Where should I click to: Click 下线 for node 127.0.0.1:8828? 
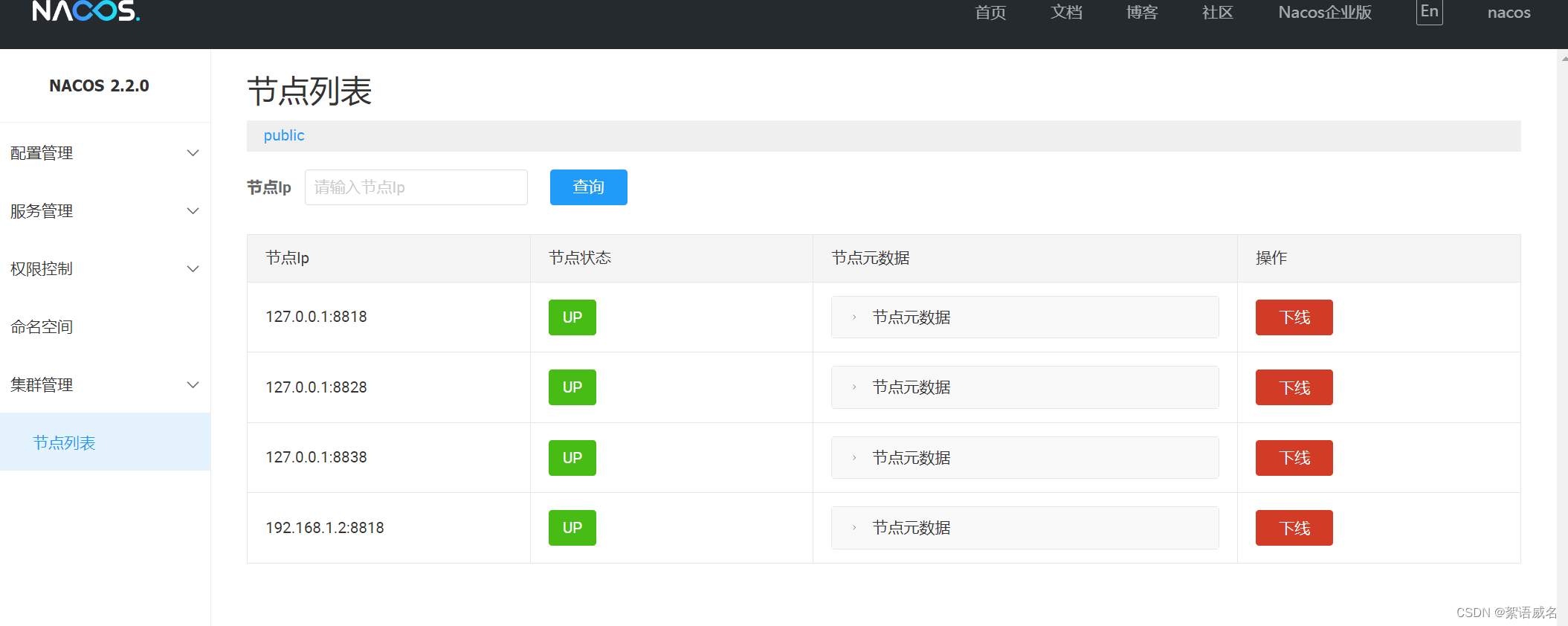pos(1294,387)
